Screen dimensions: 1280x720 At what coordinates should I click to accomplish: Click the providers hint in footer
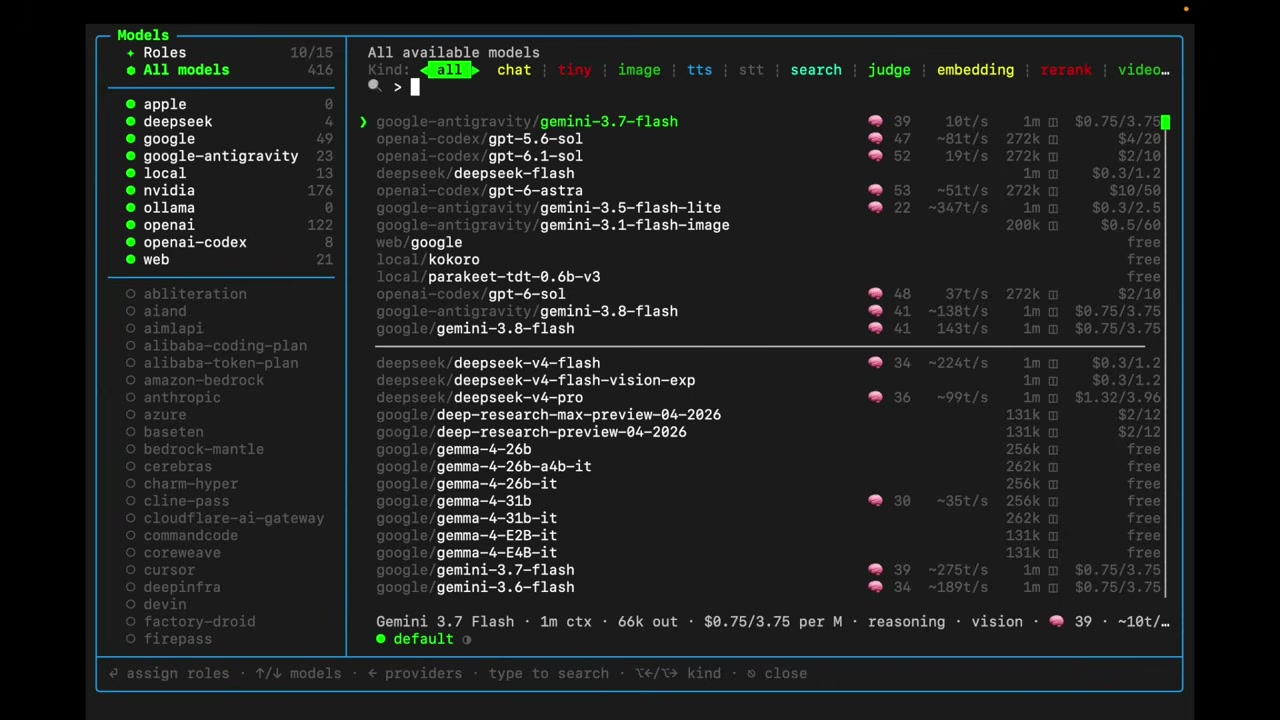414,674
